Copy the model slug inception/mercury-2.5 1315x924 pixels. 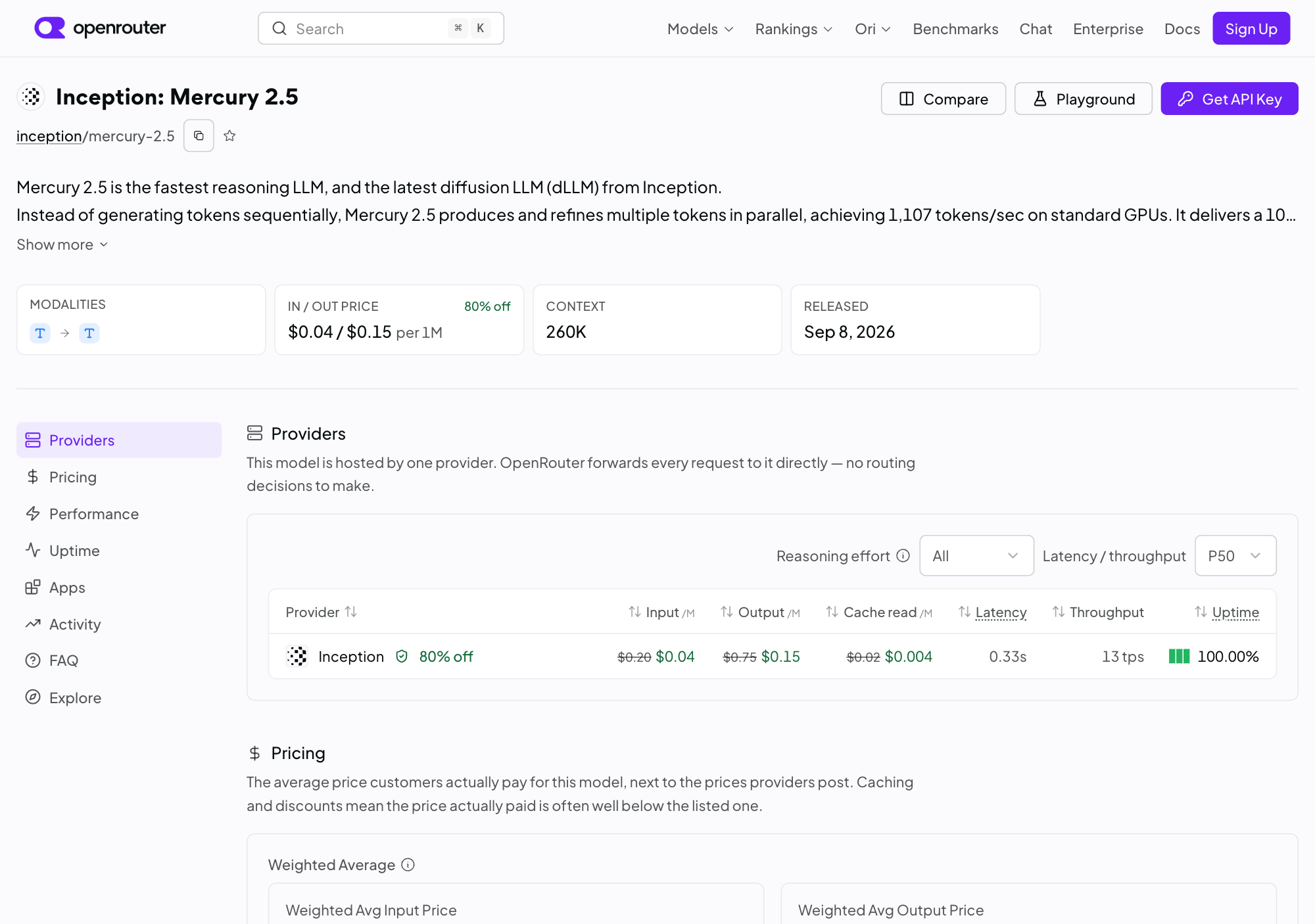click(199, 135)
